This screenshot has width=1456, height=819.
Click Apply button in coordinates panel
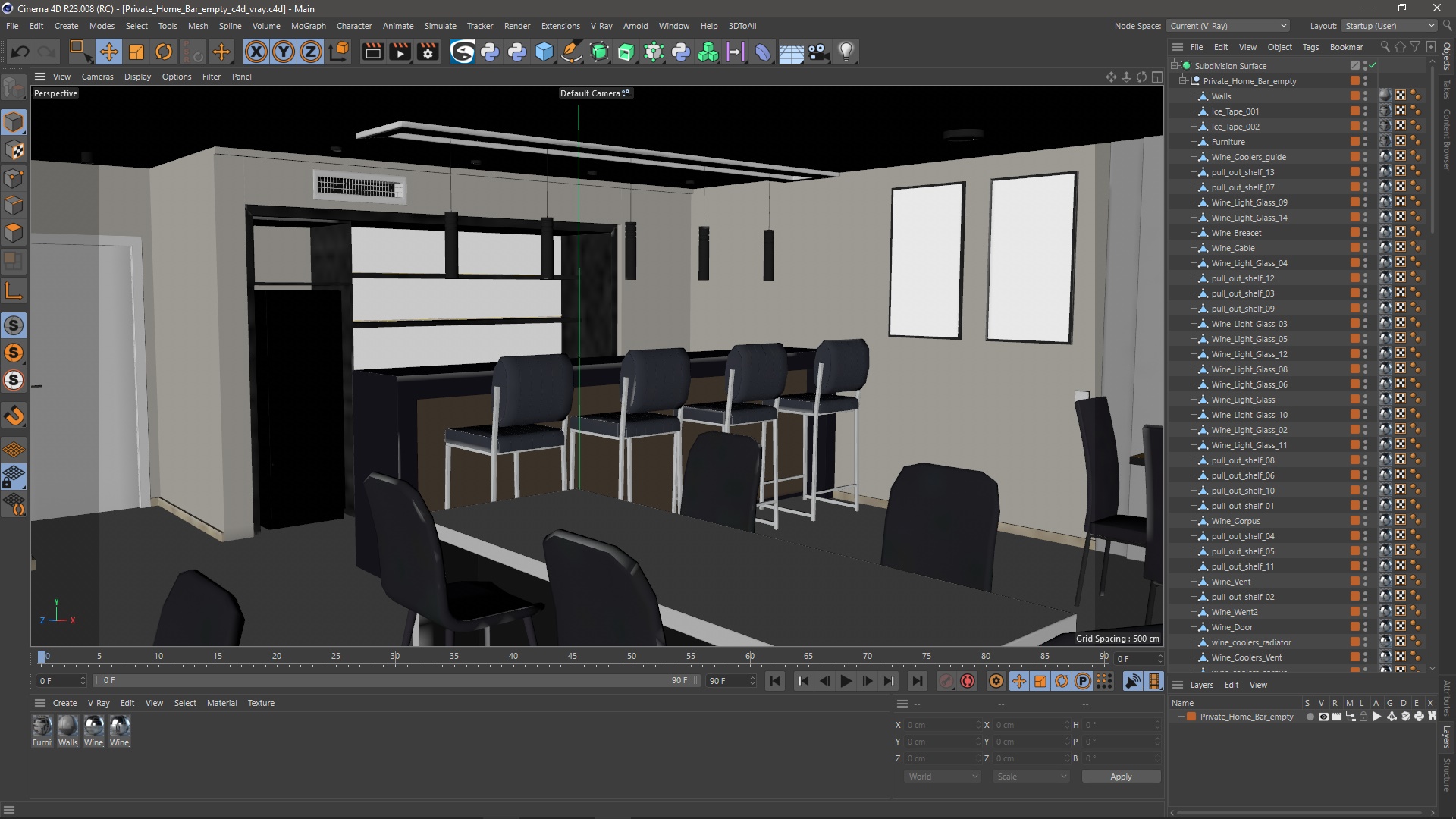(1120, 776)
